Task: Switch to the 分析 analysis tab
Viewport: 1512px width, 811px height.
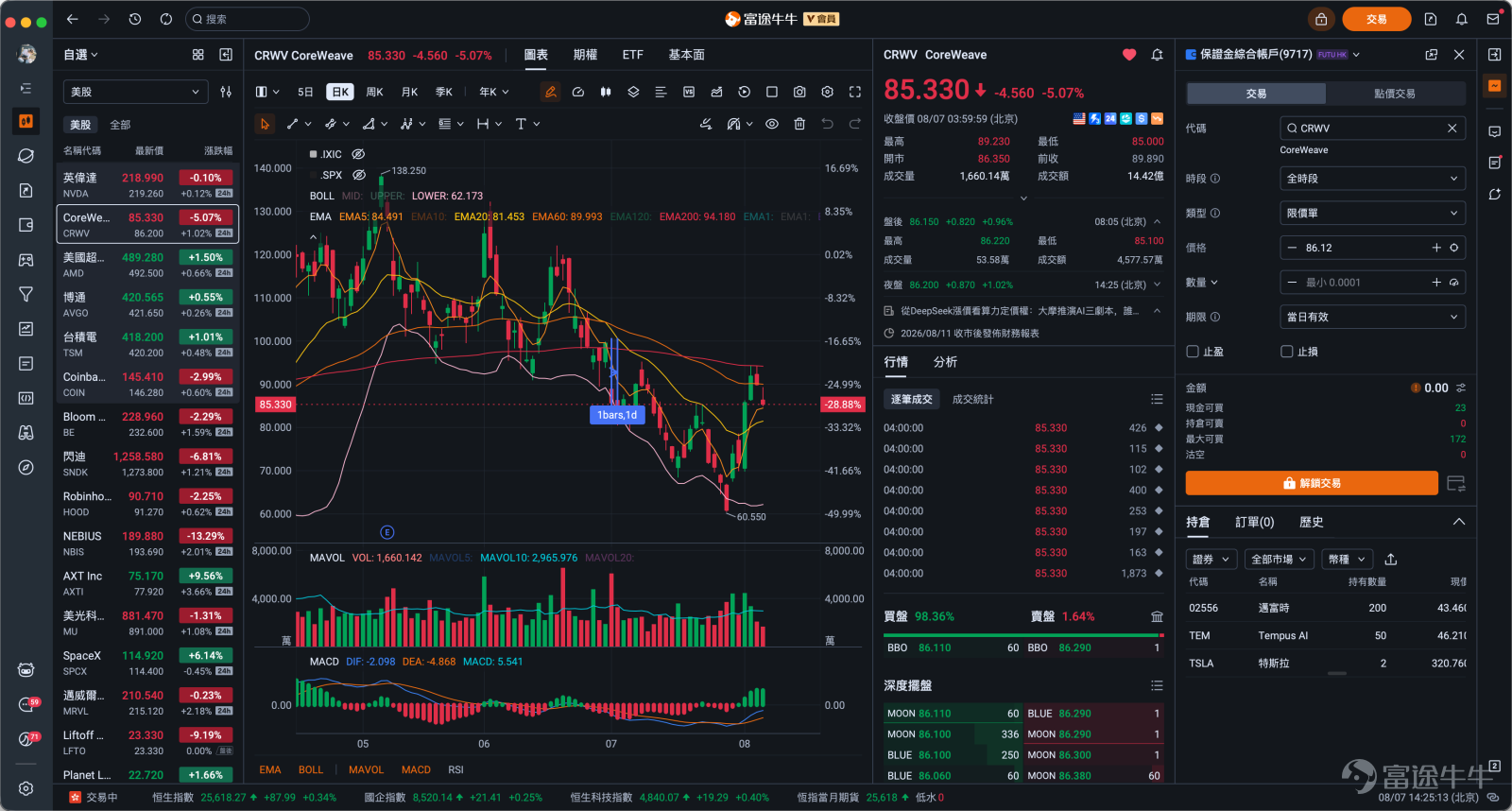Action: (945, 362)
